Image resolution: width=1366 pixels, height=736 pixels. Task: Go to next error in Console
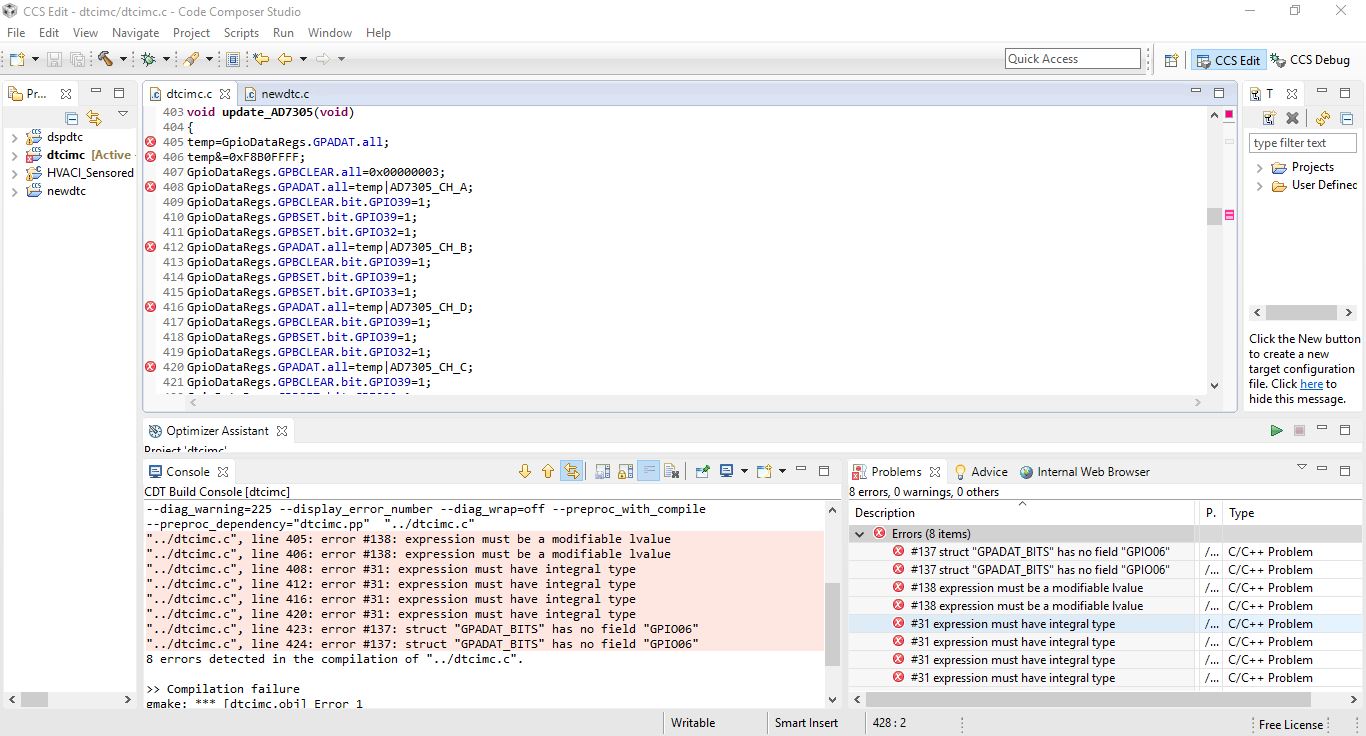click(x=525, y=471)
